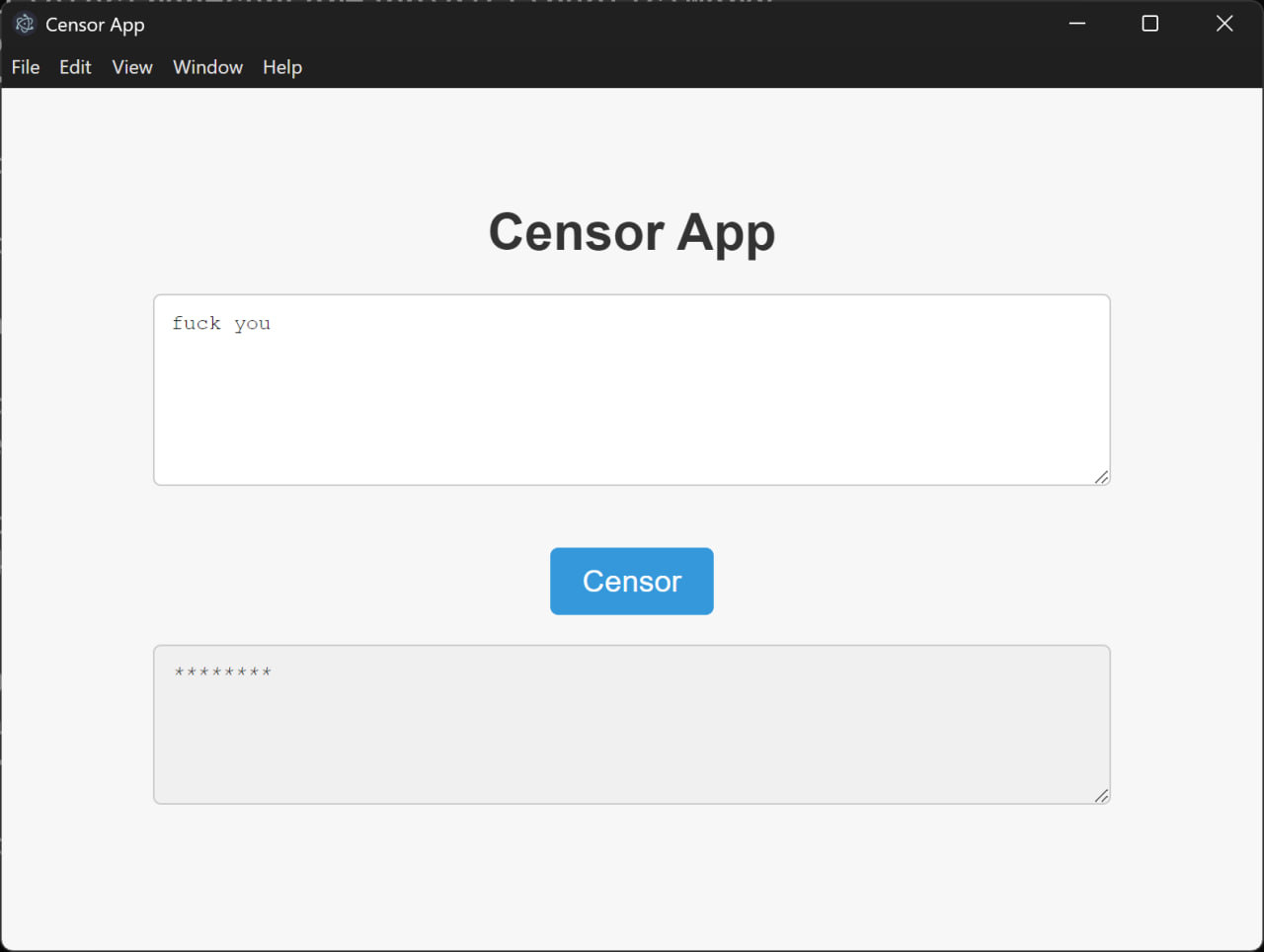Screen dimensions: 1264x952
Task: Open the Edit menu
Action: pos(75,67)
